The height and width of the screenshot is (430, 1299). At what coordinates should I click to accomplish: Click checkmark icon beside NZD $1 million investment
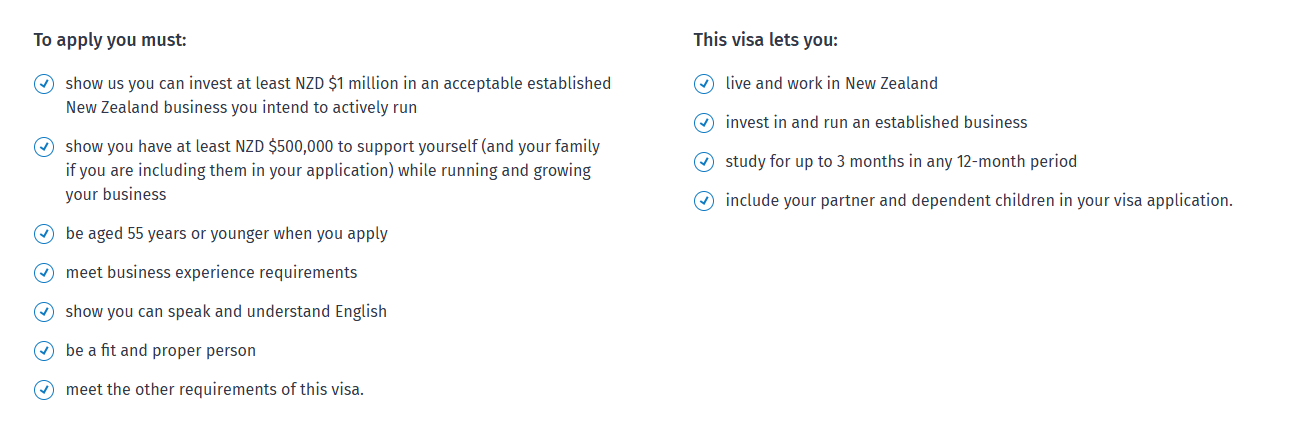click(x=44, y=84)
